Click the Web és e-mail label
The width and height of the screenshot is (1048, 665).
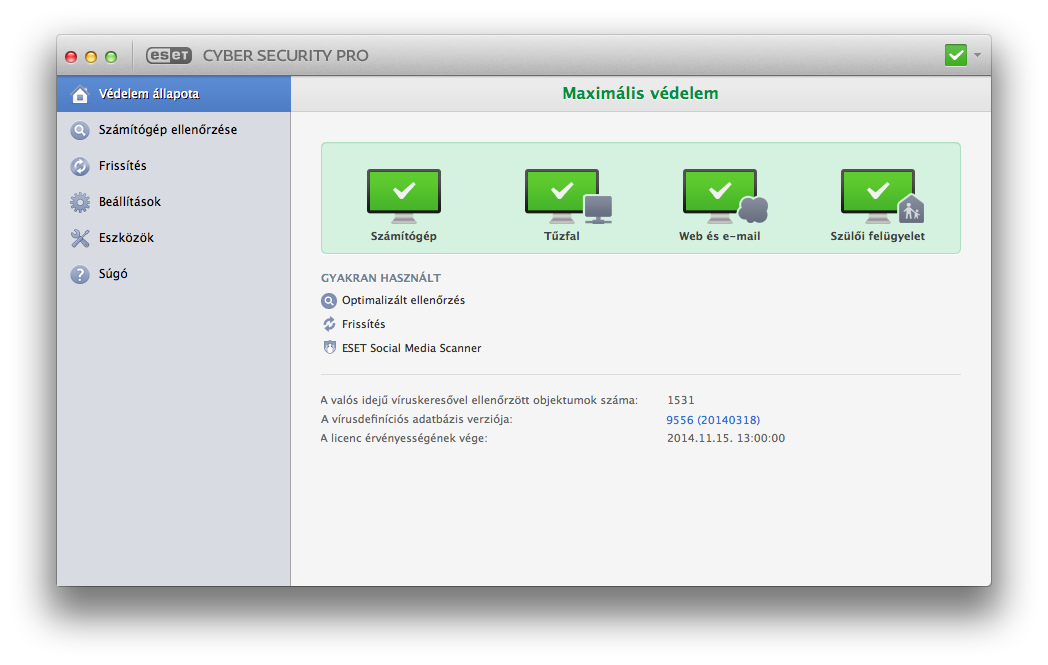click(720, 237)
